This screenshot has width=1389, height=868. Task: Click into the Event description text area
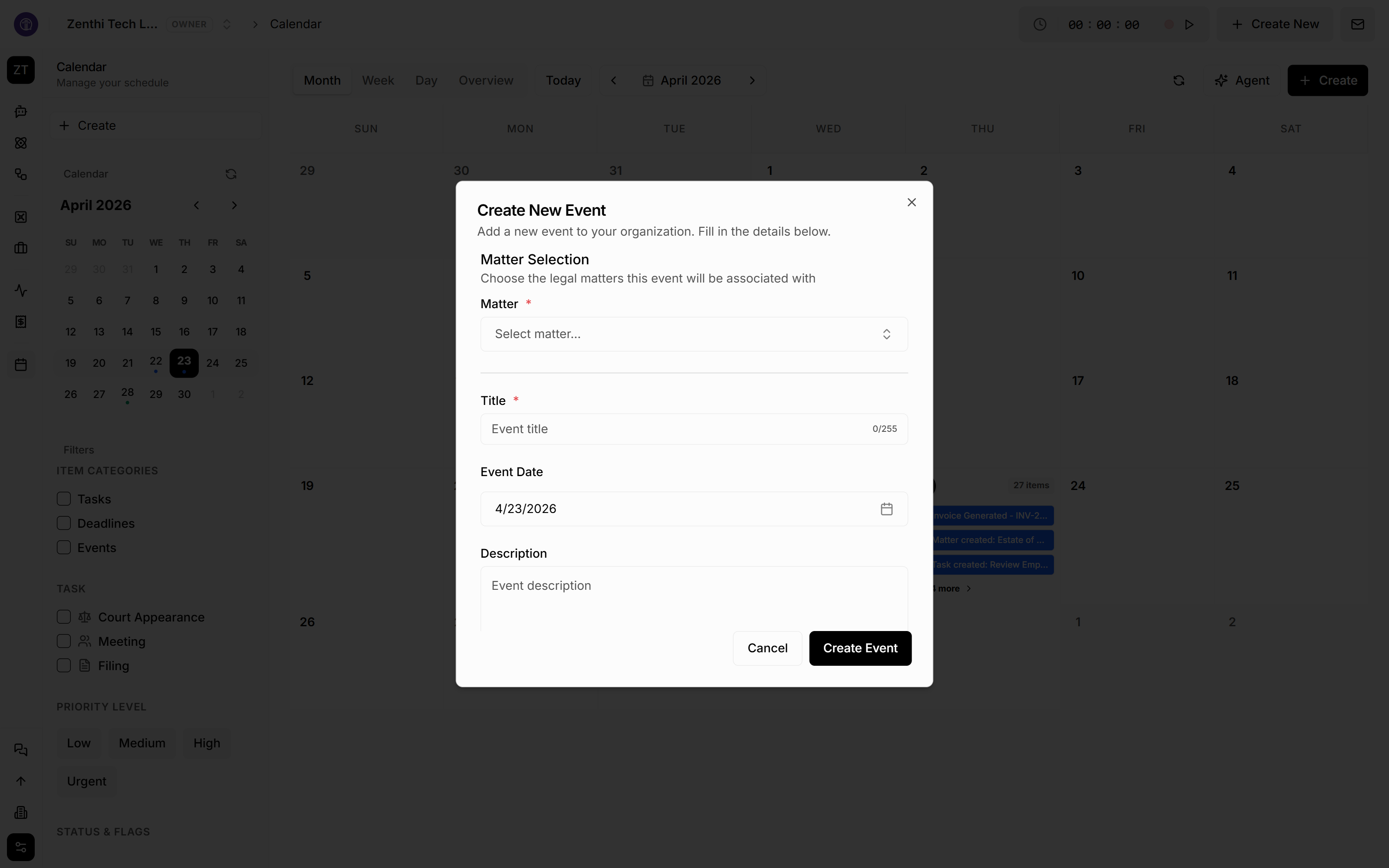click(x=694, y=598)
